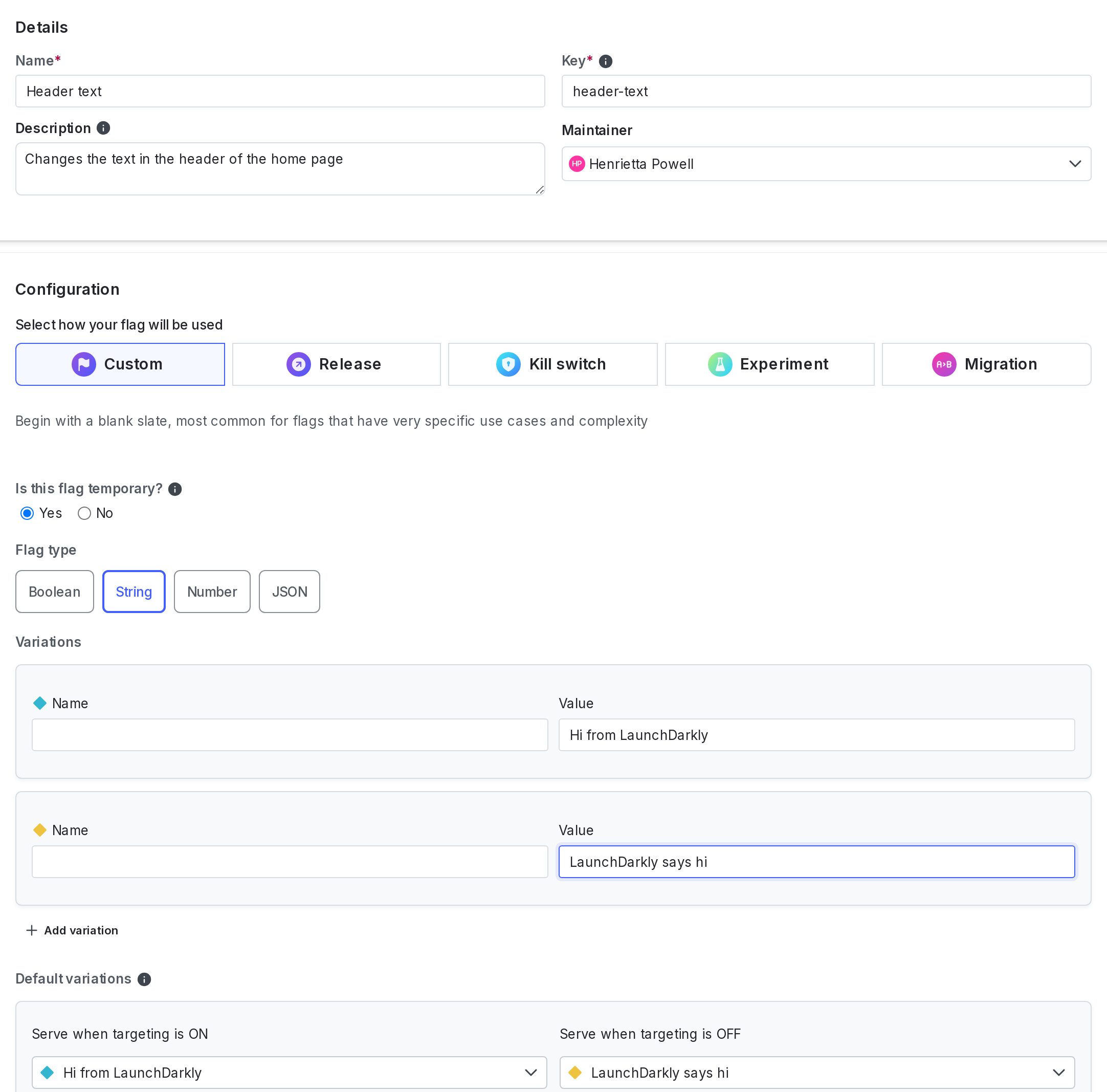This screenshot has width=1107, height=1092.
Task: Click the yellow diamond in the second variation
Action: click(40, 830)
